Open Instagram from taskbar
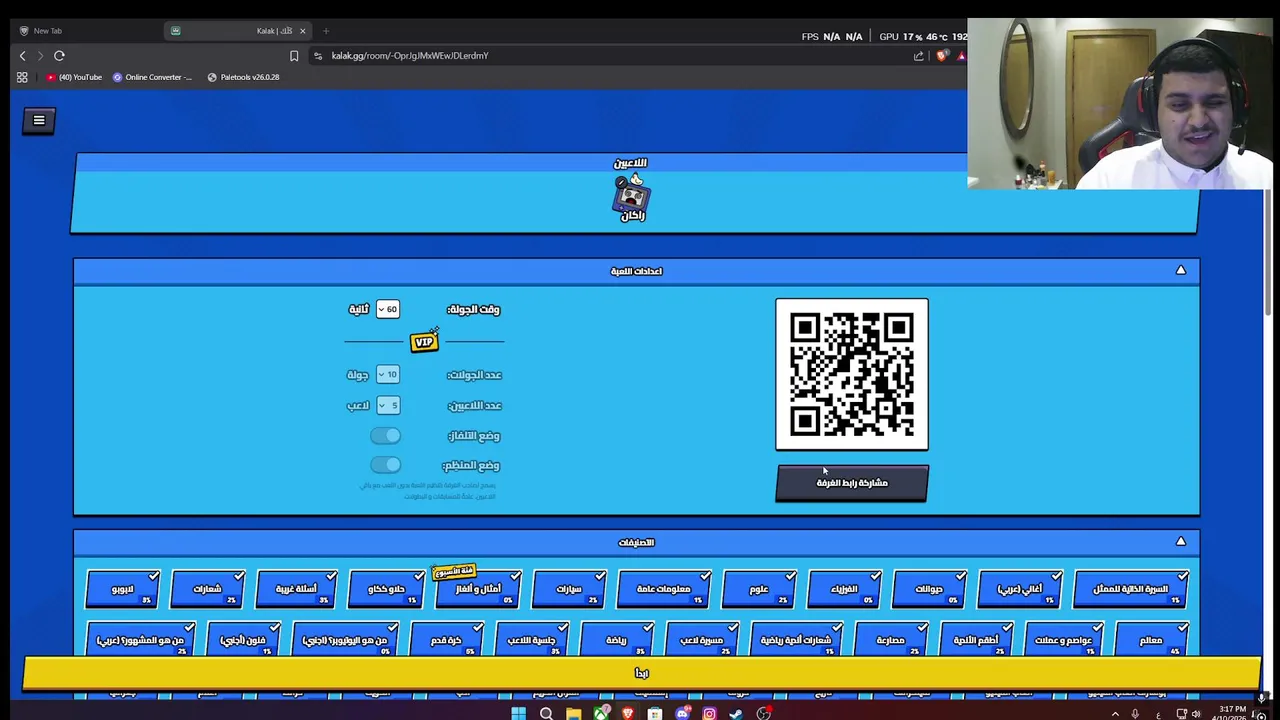Screen dimensions: 1280x720 (709, 713)
